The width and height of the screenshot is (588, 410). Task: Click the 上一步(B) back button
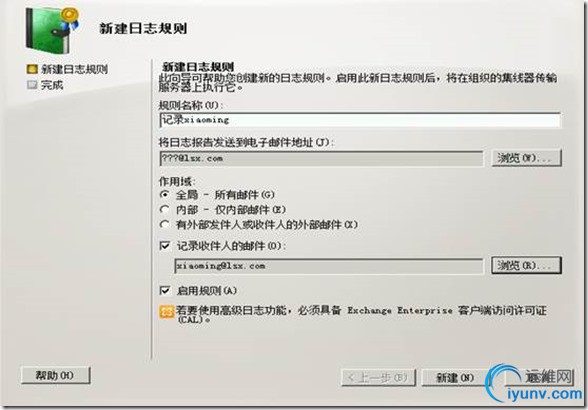tap(378, 377)
